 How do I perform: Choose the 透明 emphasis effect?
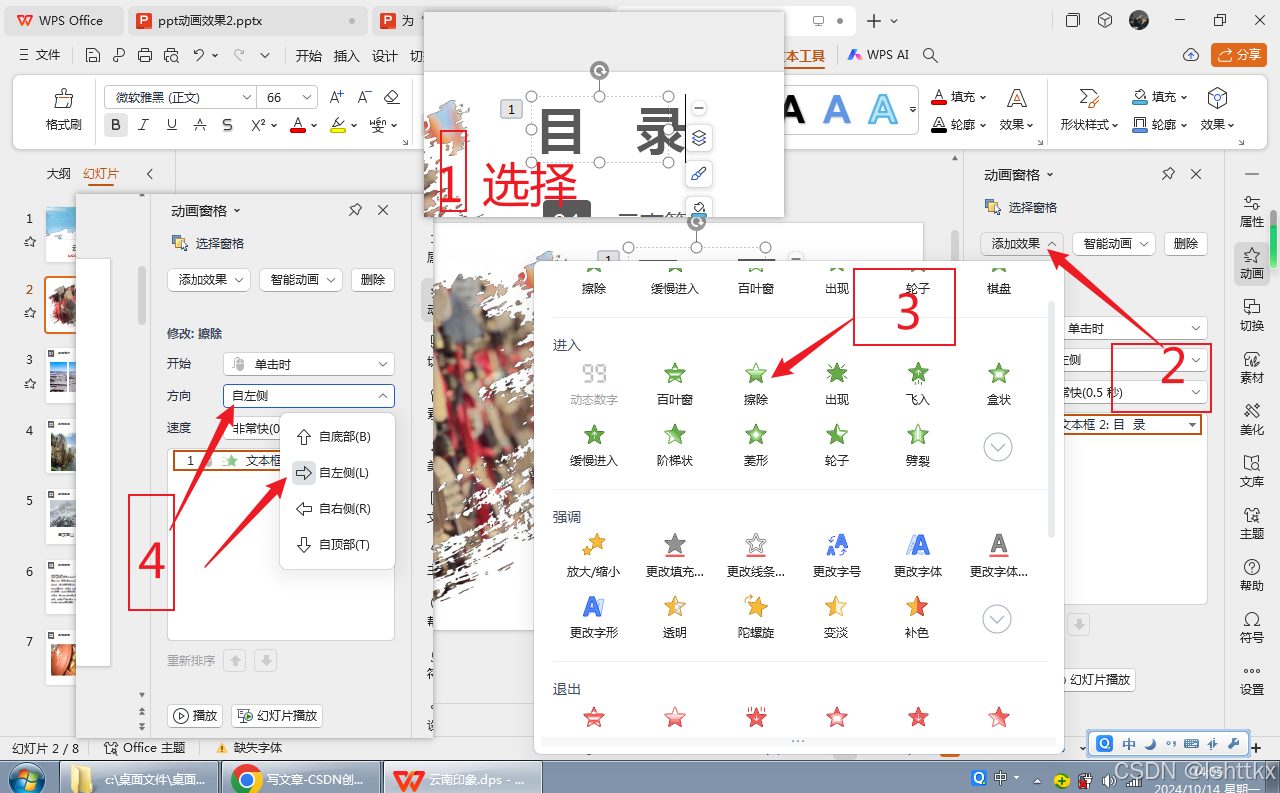tap(675, 618)
